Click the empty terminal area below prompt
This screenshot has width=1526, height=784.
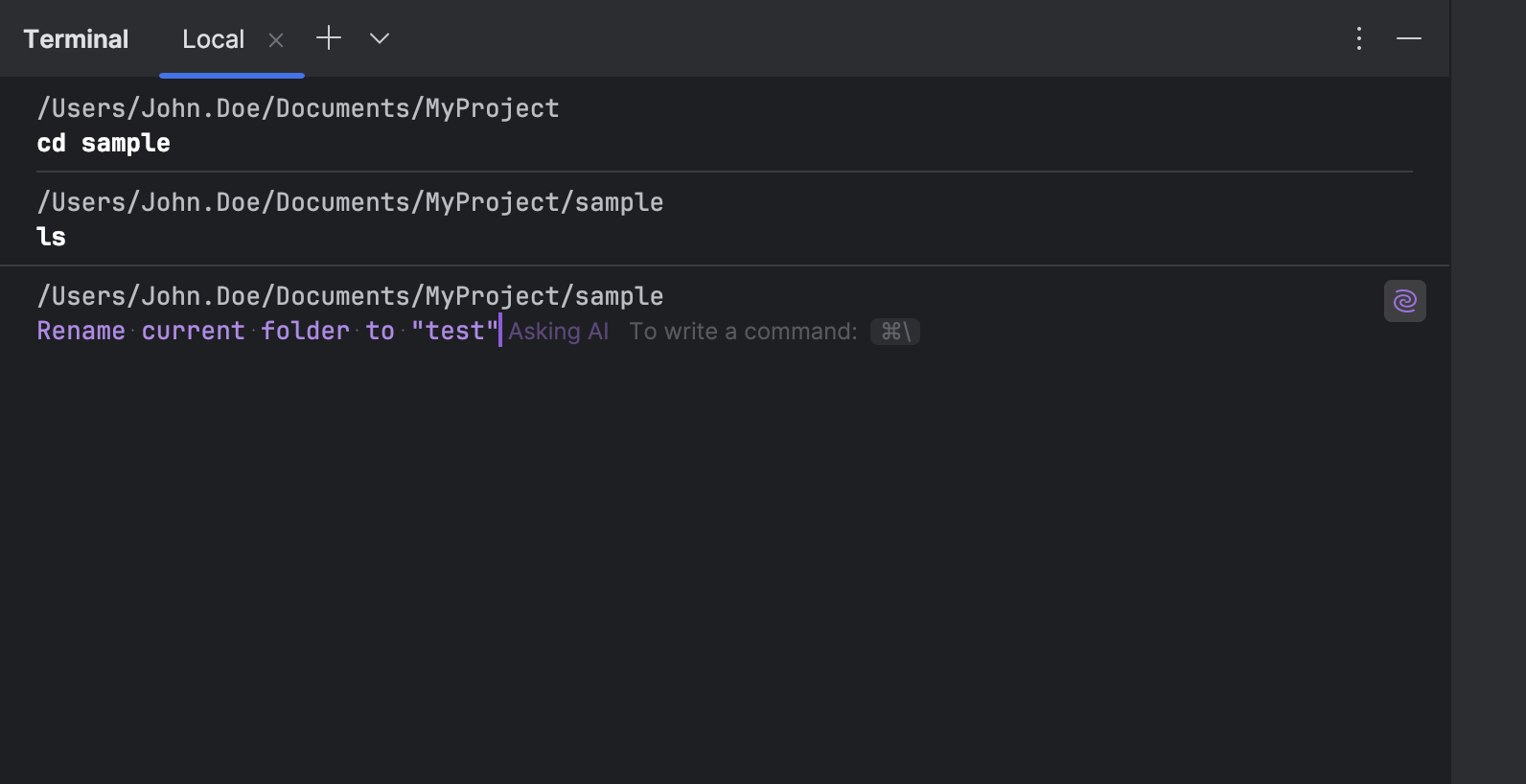point(671,556)
